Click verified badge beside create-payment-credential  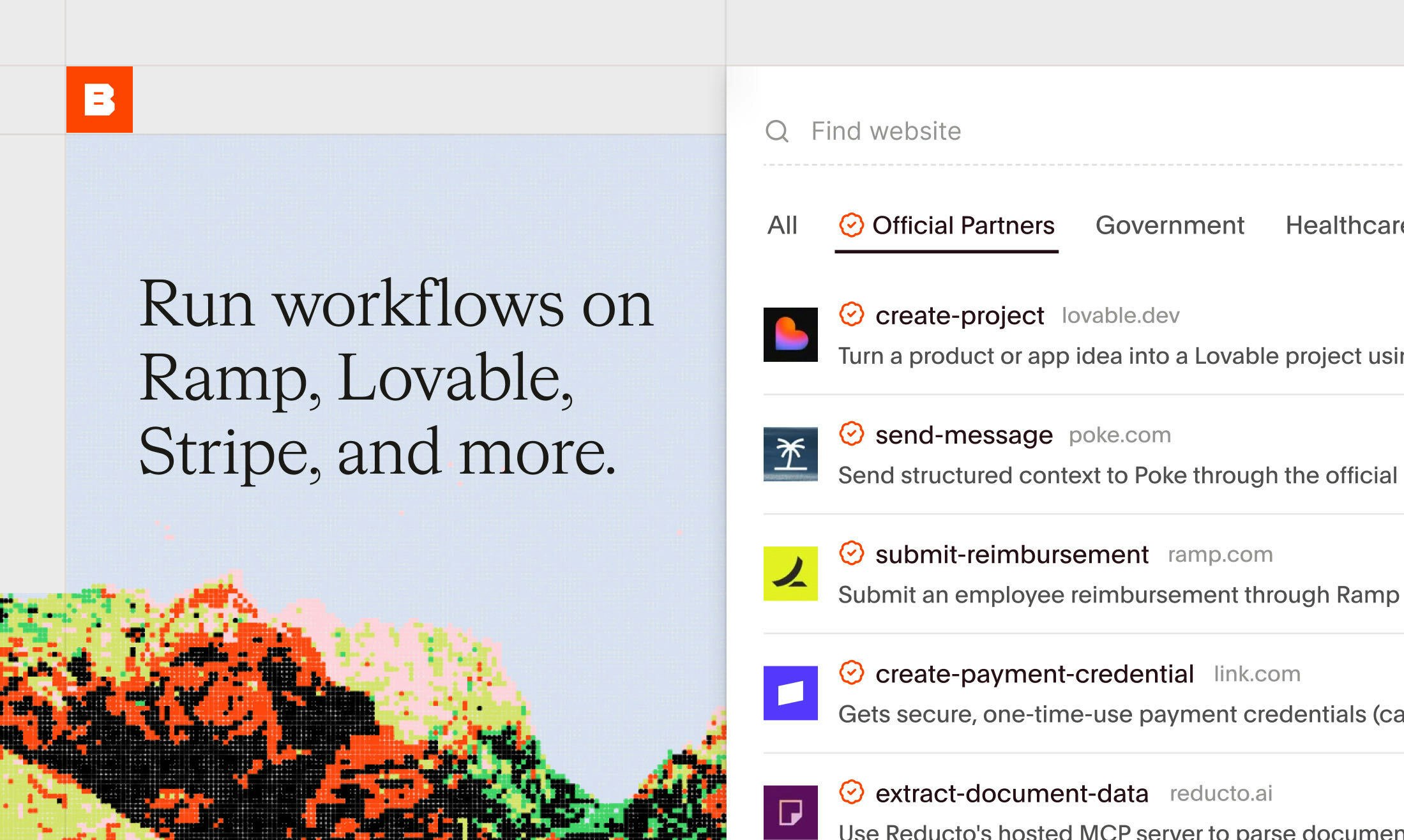[x=851, y=673]
